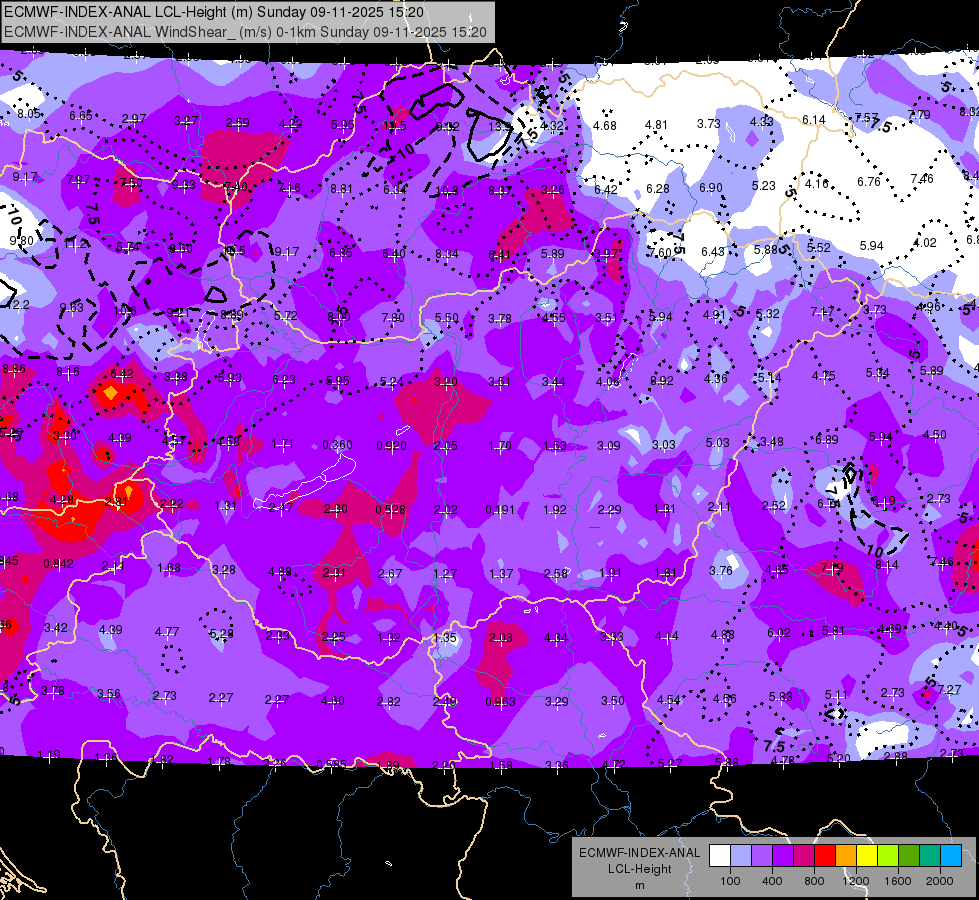Select the 3.03 grid value

point(664,445)
